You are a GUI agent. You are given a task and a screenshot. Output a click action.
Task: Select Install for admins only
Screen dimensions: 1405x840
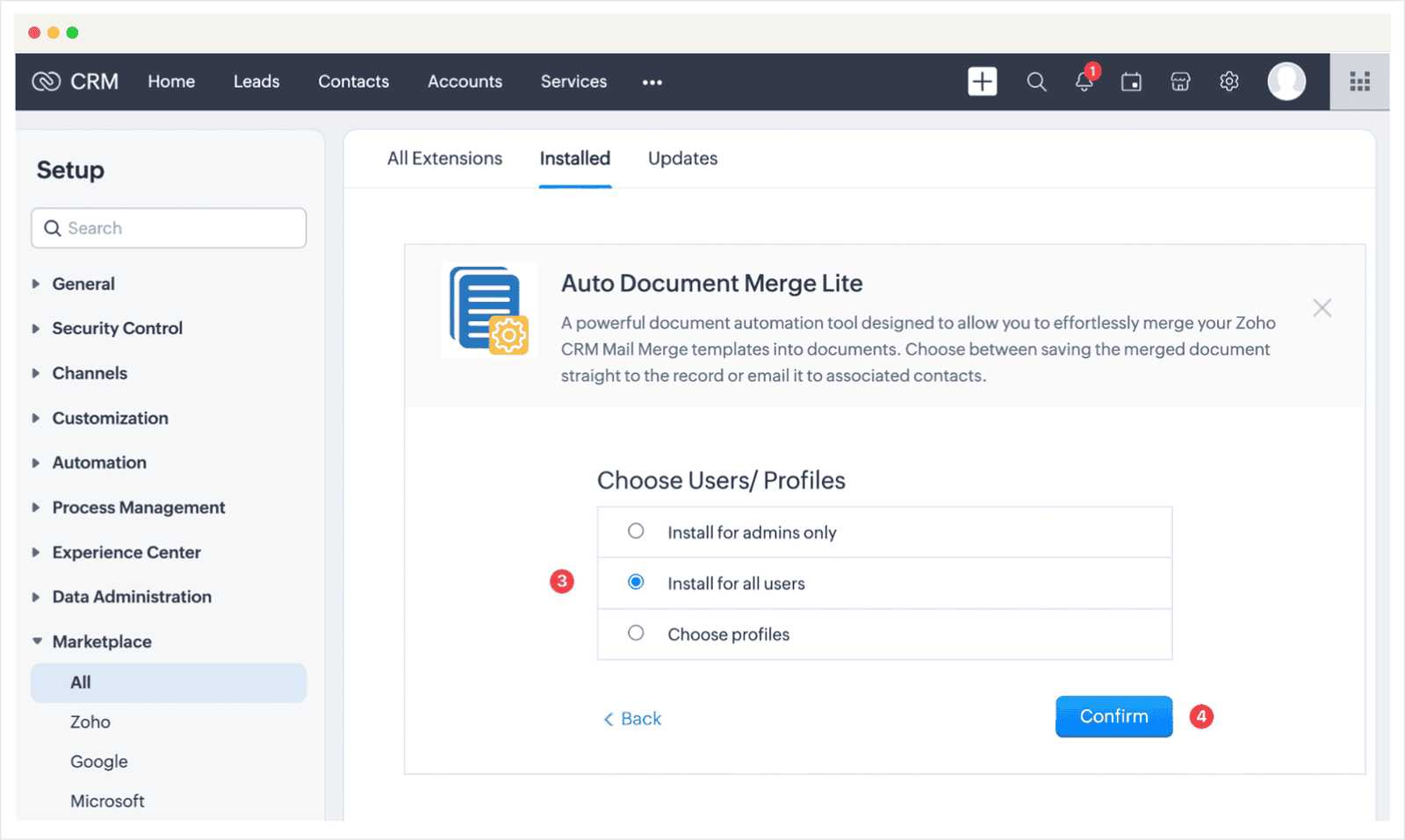pos(636,531)
